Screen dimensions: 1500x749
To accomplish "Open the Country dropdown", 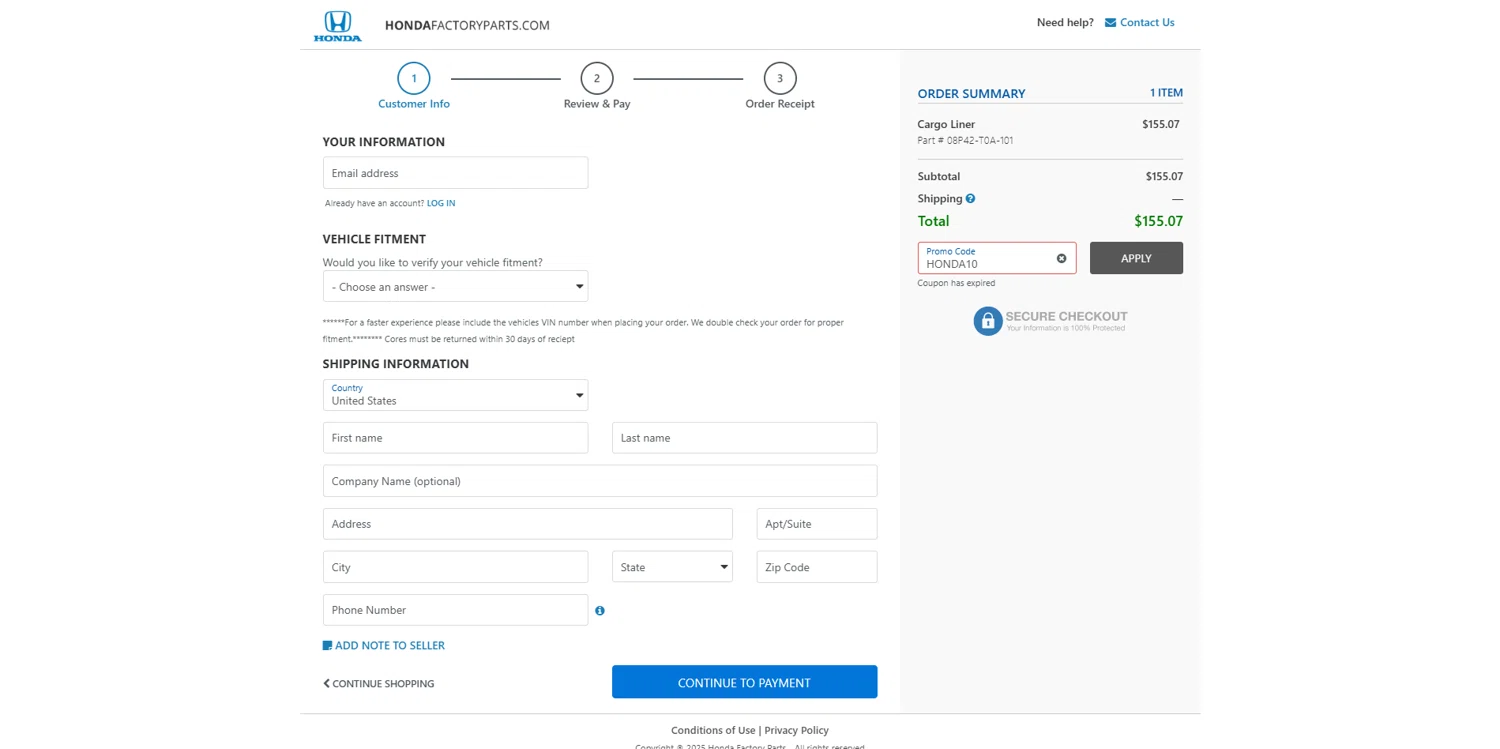I will click(455, 395).
